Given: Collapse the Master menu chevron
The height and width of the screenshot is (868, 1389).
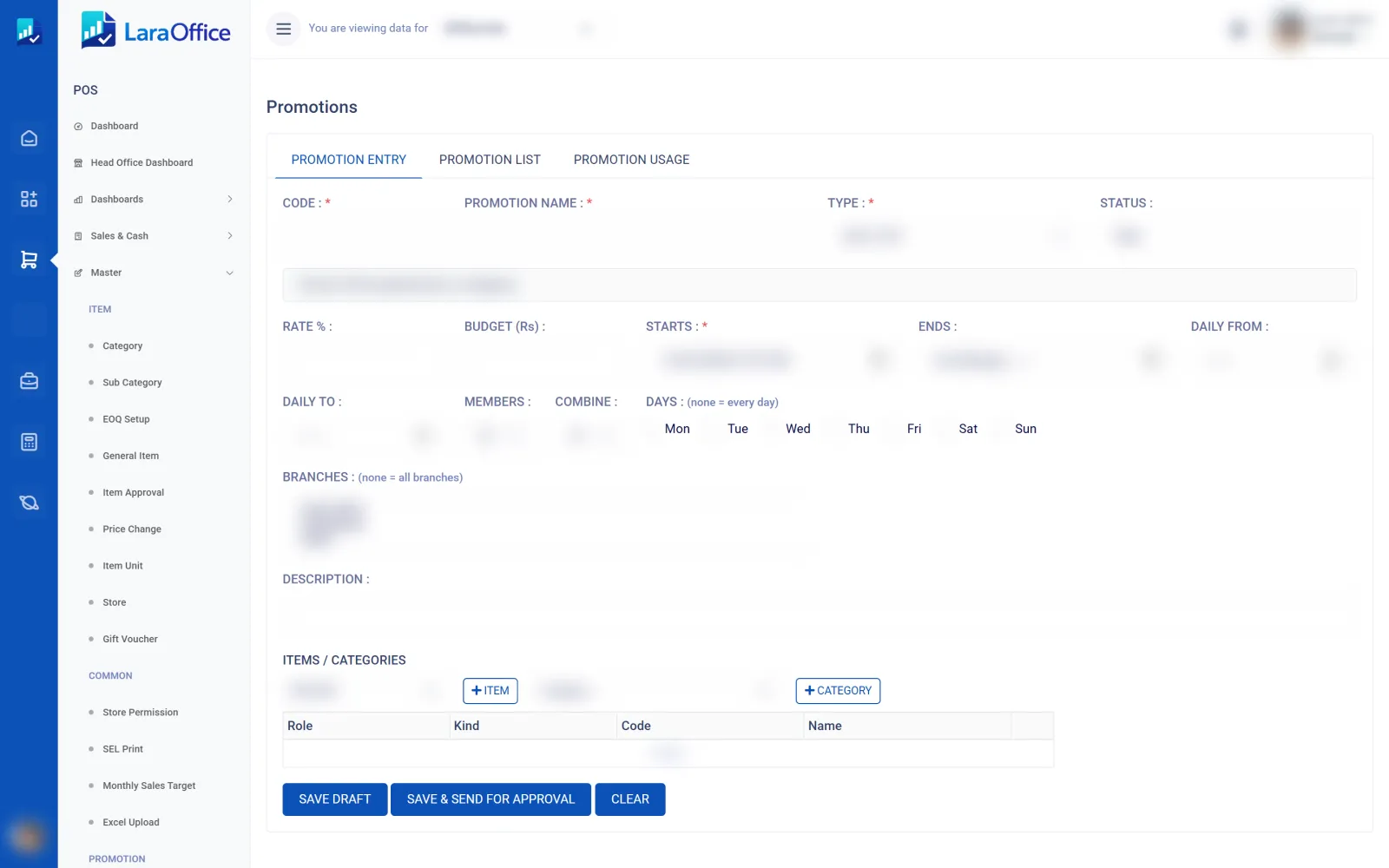Looking at the screenshot, I should (x=230, y=273).
